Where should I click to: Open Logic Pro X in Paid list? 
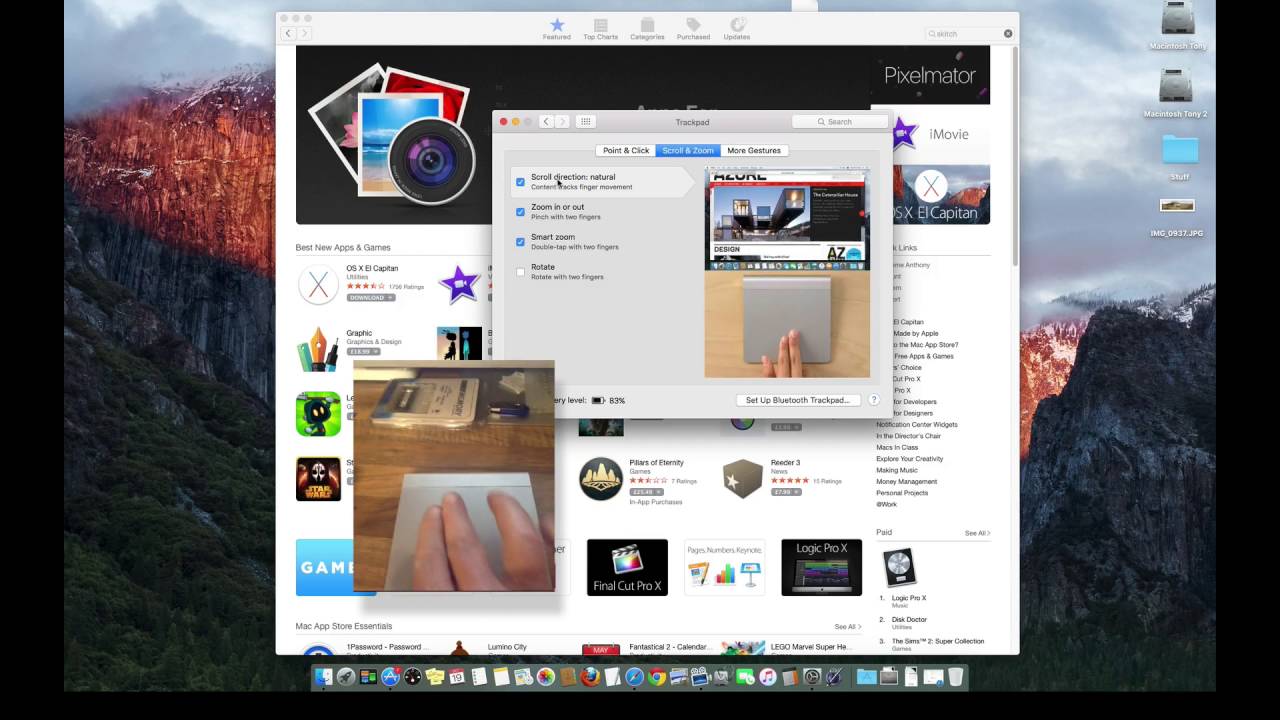click(909, 598)
